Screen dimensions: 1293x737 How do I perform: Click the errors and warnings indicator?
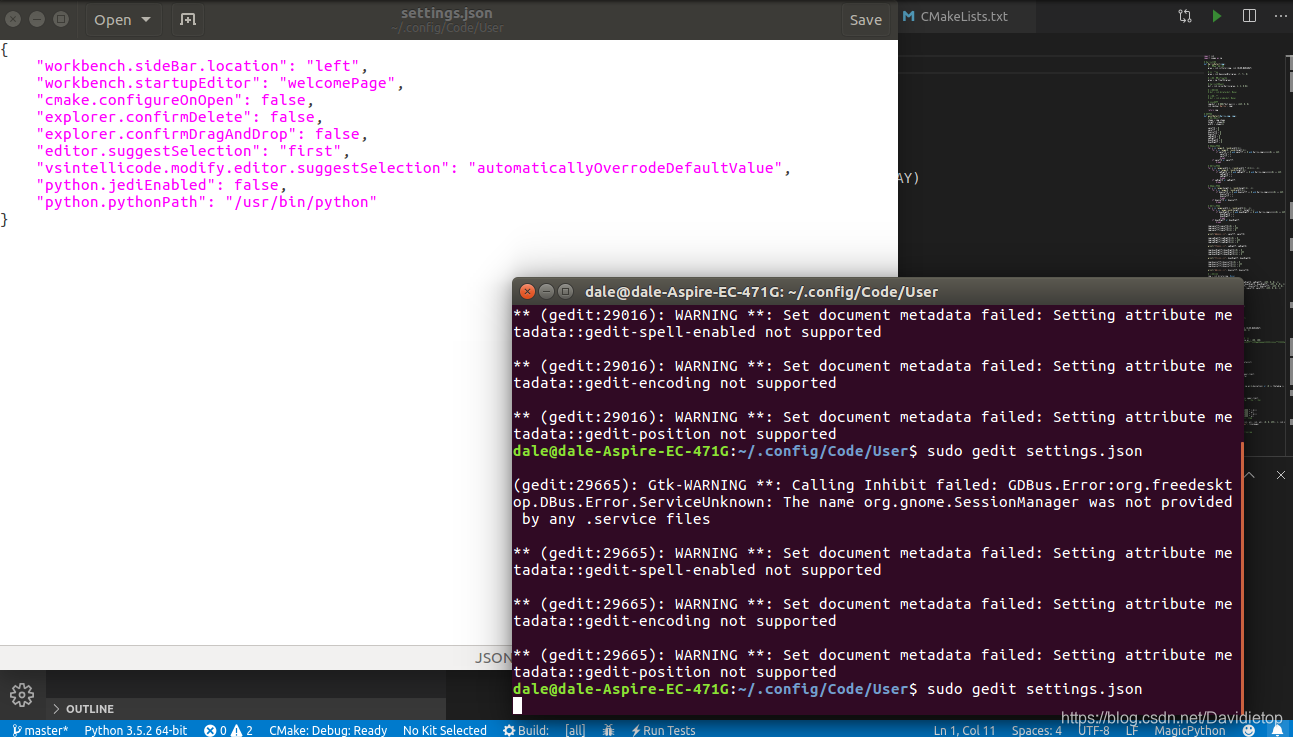click(x=228, y=730)
